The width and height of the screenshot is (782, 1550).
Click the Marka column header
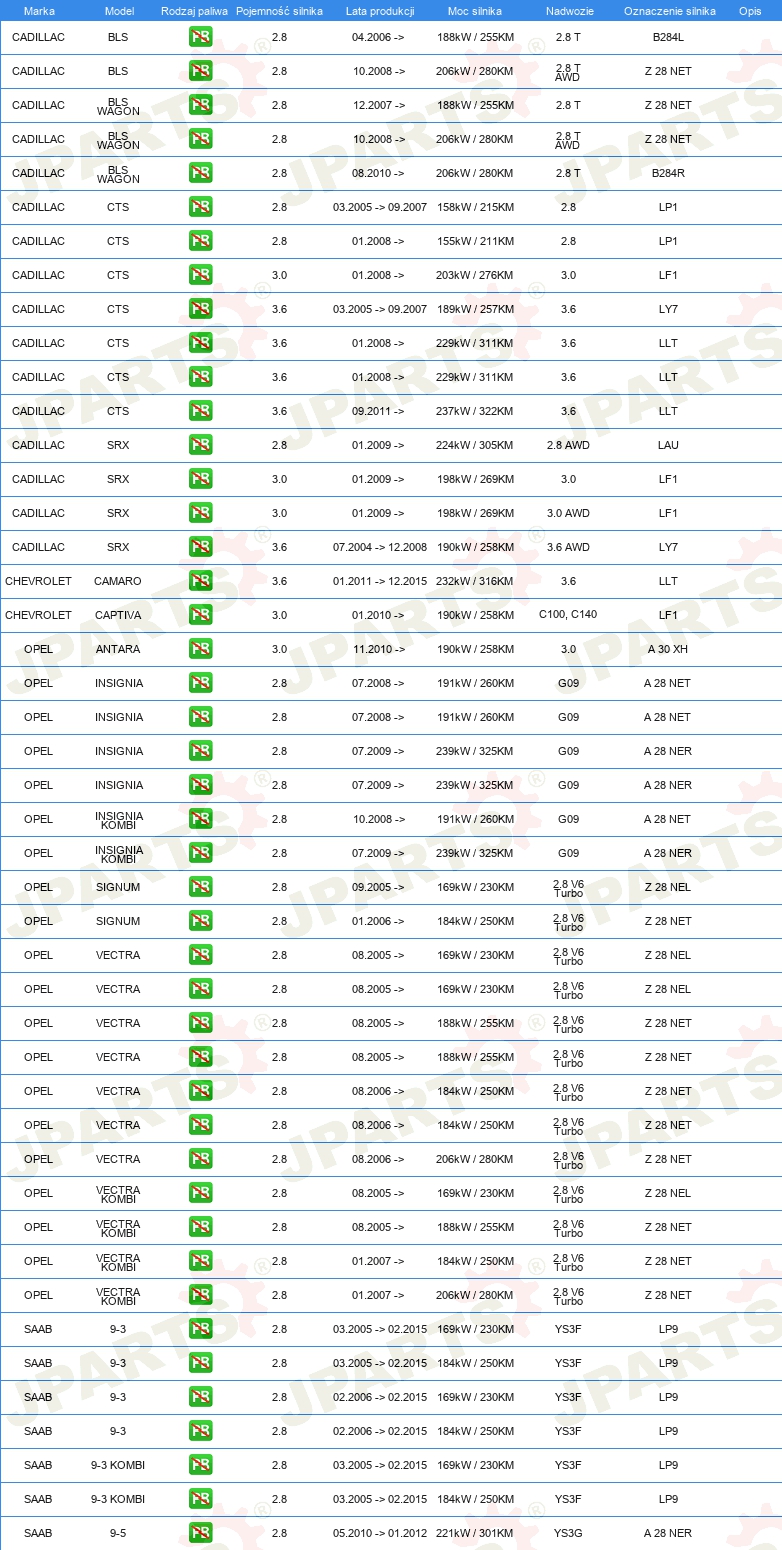(x=39, y=11)
